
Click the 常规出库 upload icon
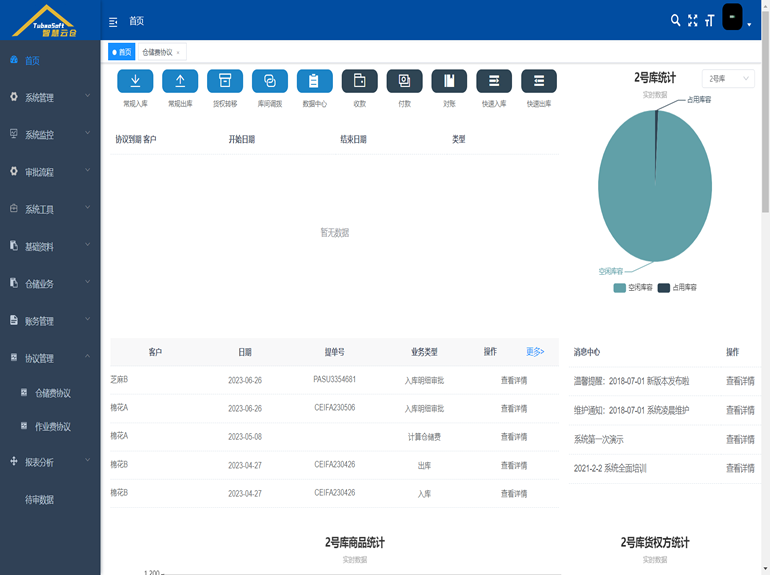click(x=180, y=82)
